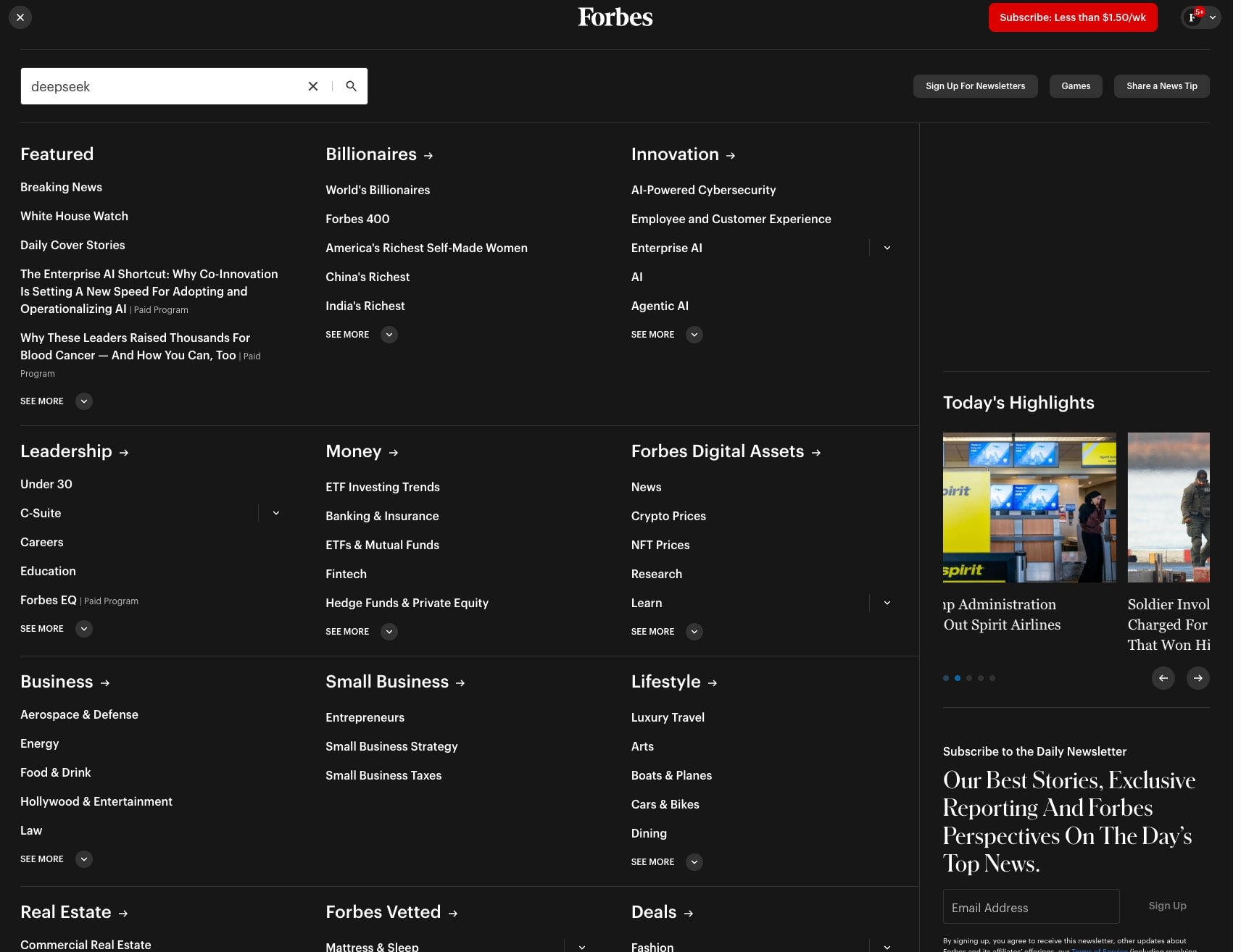Expand the Mattress & Sleep submenu chevron
Screen dimensions: 1241x952
click(x=582, y=947)
